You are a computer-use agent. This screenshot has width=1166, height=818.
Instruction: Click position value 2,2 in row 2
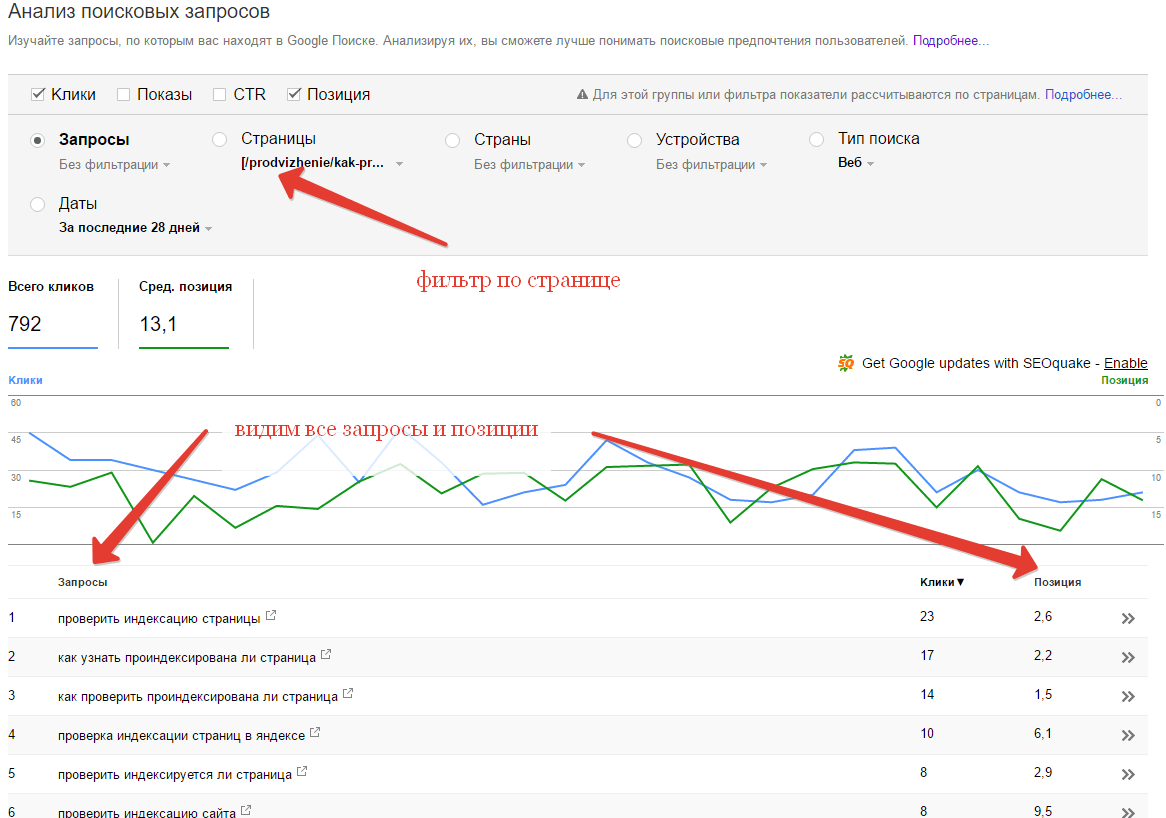pos(1043,655)
